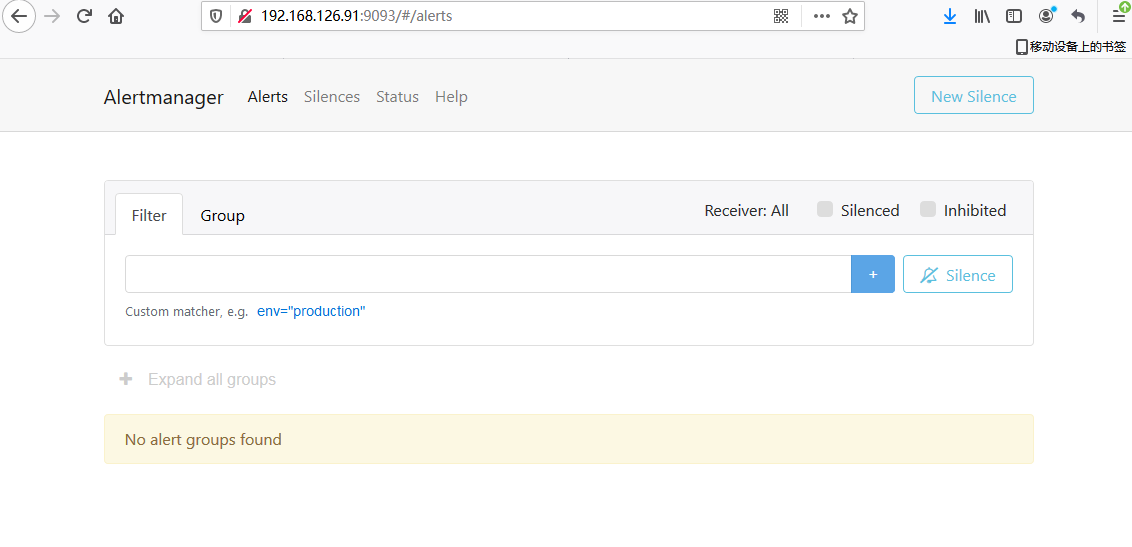Click the New Silence button
This screenshot has height=547, width=1132.
[974, 95]
